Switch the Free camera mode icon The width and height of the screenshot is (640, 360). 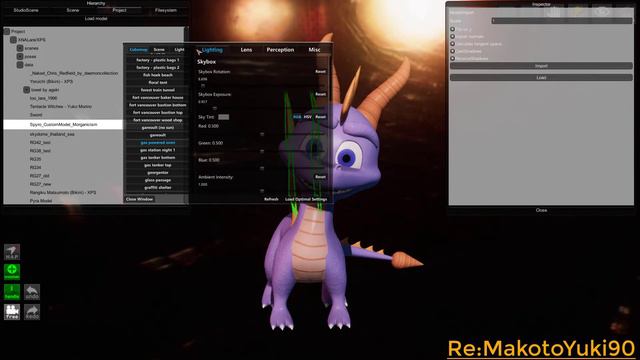(12, 312)
